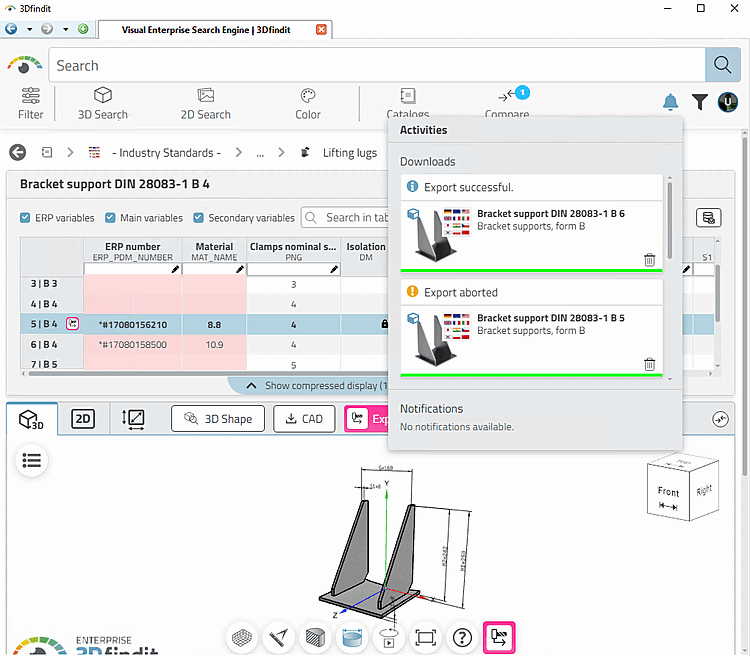The width and height of the screenshot is (750, 656).
Task: Open browser back history dropdown arrow
Action: [x=29, y=29]
